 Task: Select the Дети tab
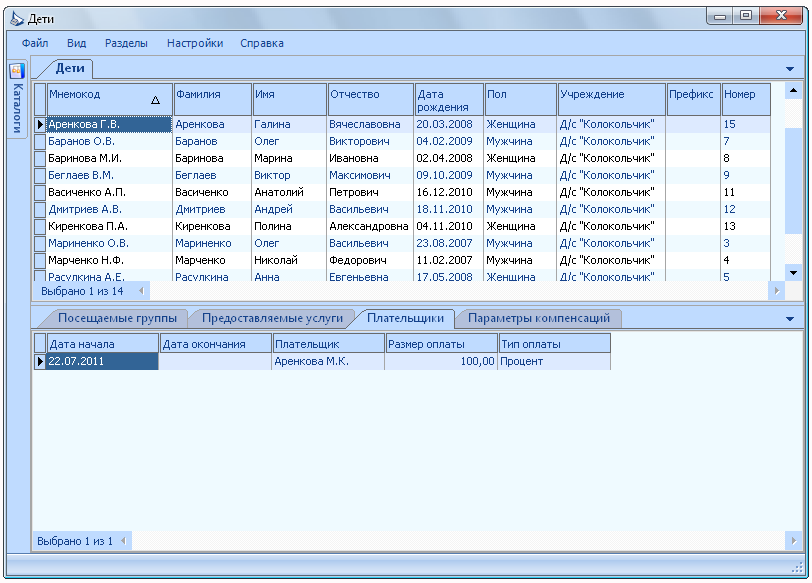pos(69,68)
